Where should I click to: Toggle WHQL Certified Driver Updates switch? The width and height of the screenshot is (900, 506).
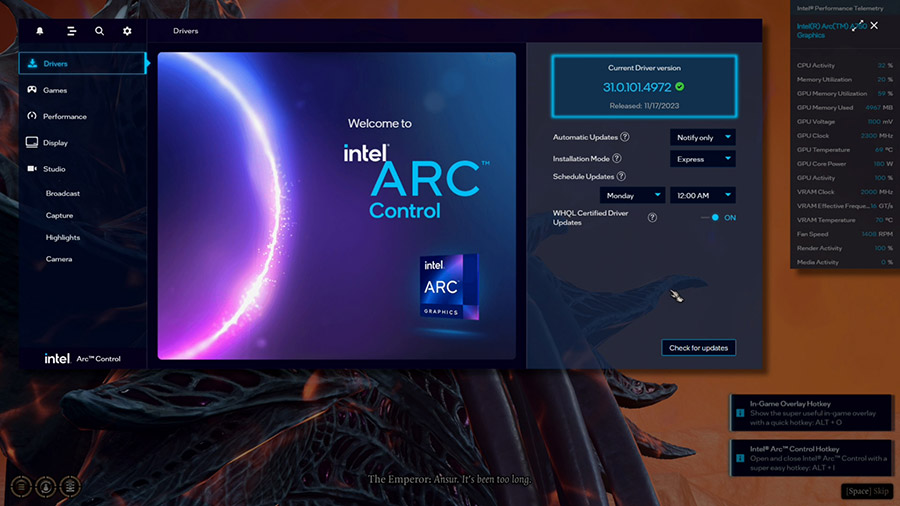[x=710, y=217]
